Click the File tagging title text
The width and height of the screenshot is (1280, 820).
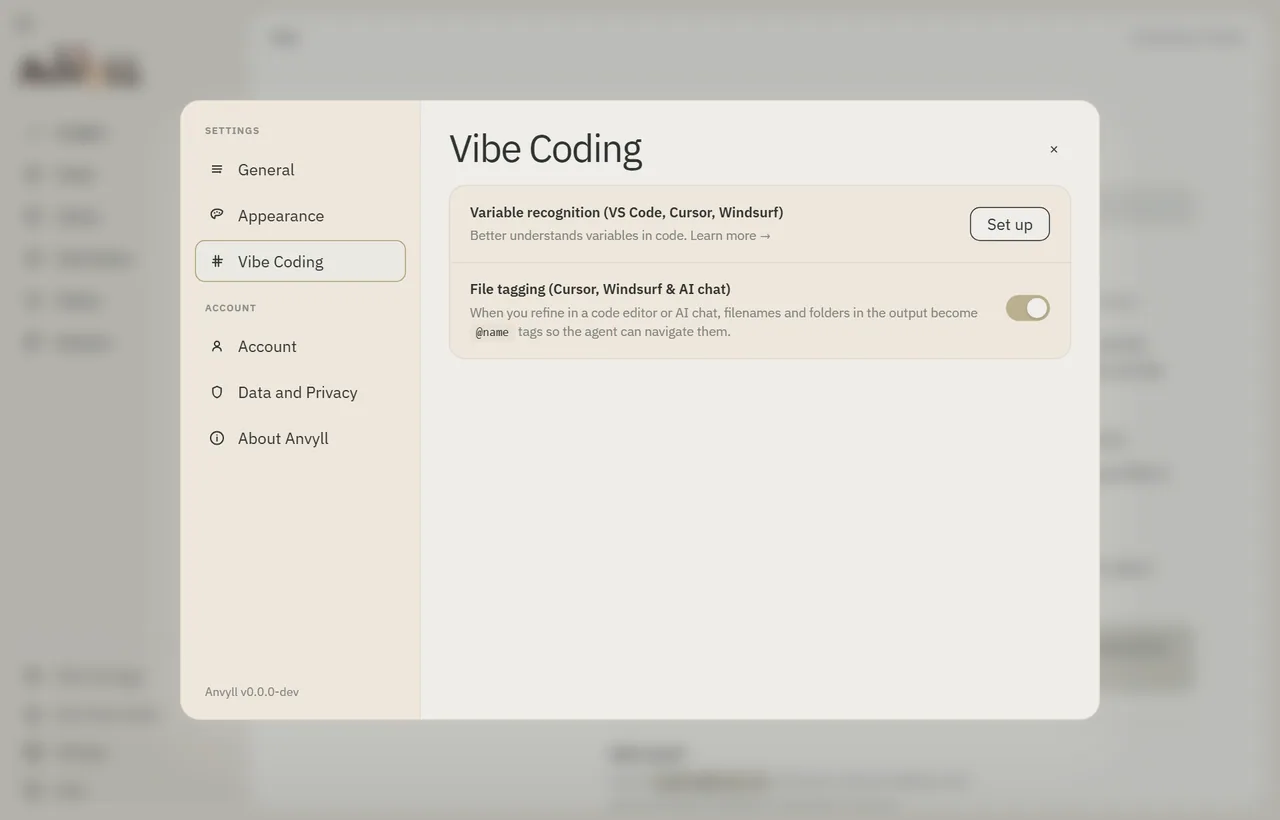coord(600,289)
